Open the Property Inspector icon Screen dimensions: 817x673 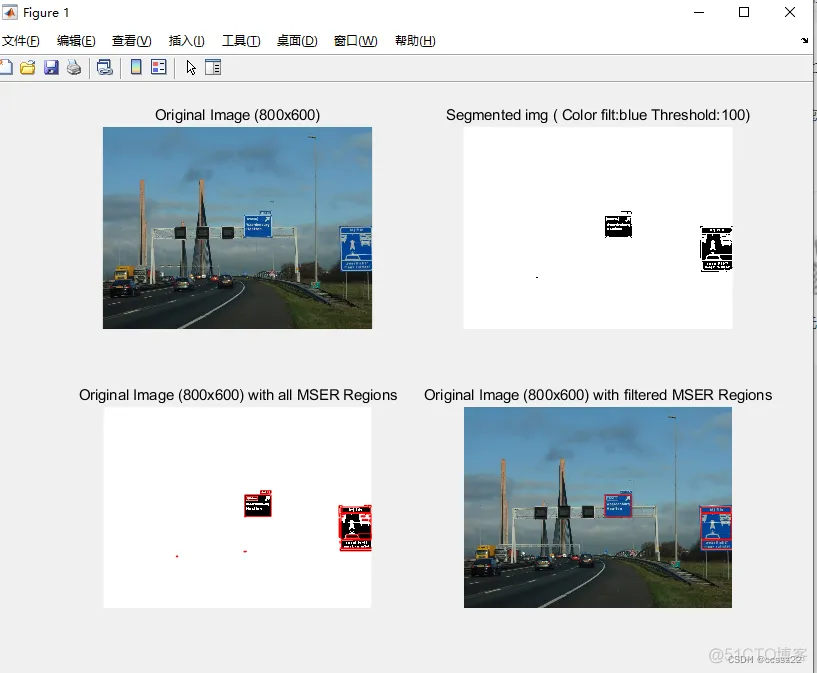coord(213,67)
